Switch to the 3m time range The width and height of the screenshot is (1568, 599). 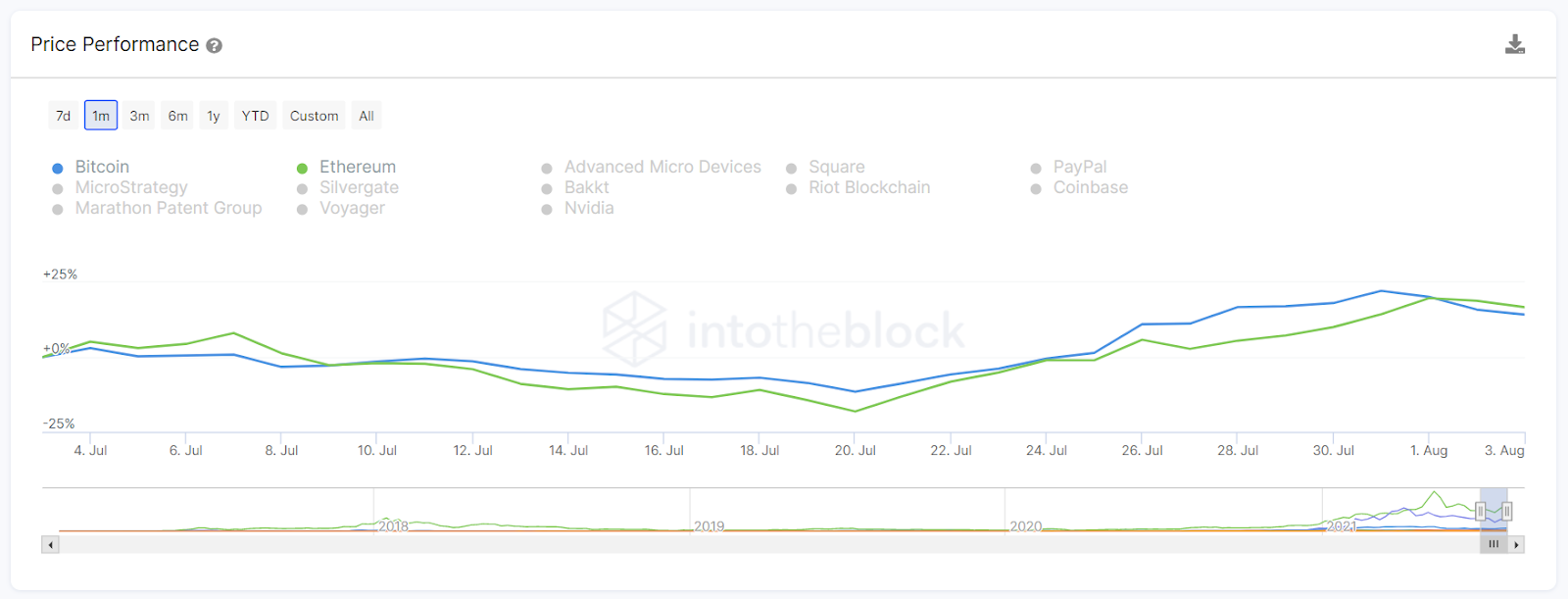click(x=139, y=116)
